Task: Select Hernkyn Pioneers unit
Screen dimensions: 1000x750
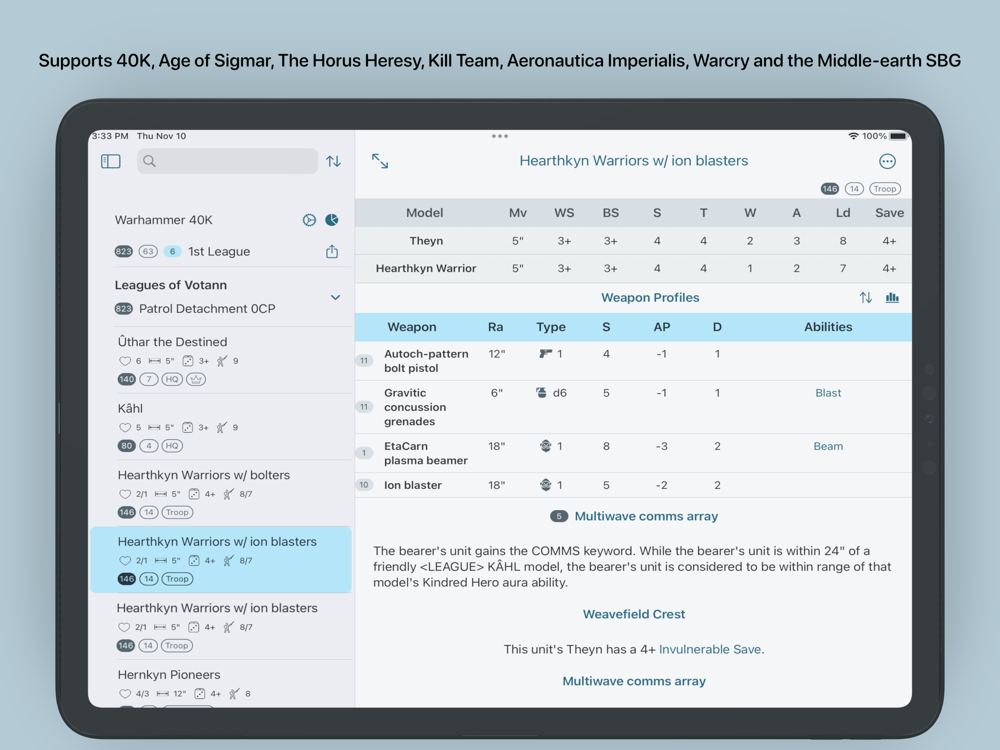Action: tap(221, 684)
